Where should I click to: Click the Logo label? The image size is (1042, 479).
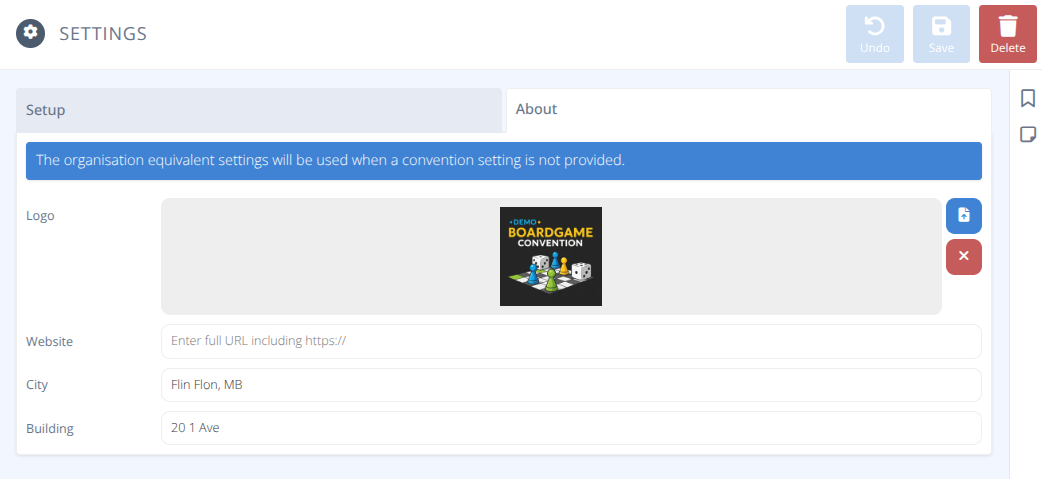[40, 216]
